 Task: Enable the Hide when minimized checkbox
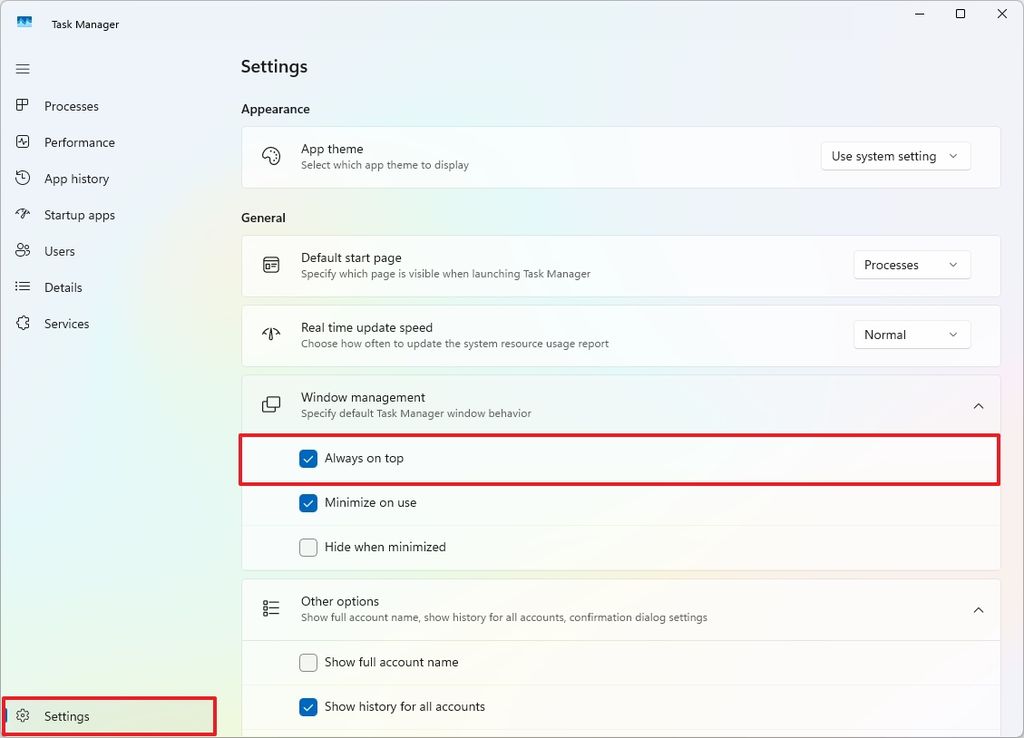[x=308, y=547]
